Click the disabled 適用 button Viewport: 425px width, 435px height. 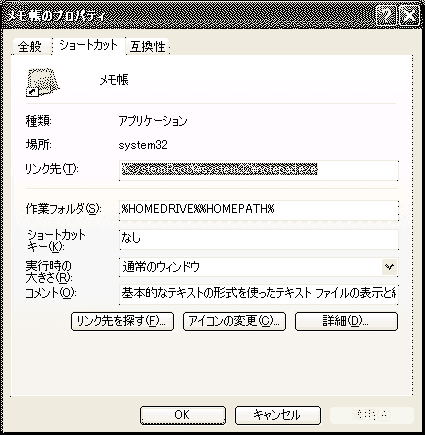pyautogui.click(x=372, y=415)
